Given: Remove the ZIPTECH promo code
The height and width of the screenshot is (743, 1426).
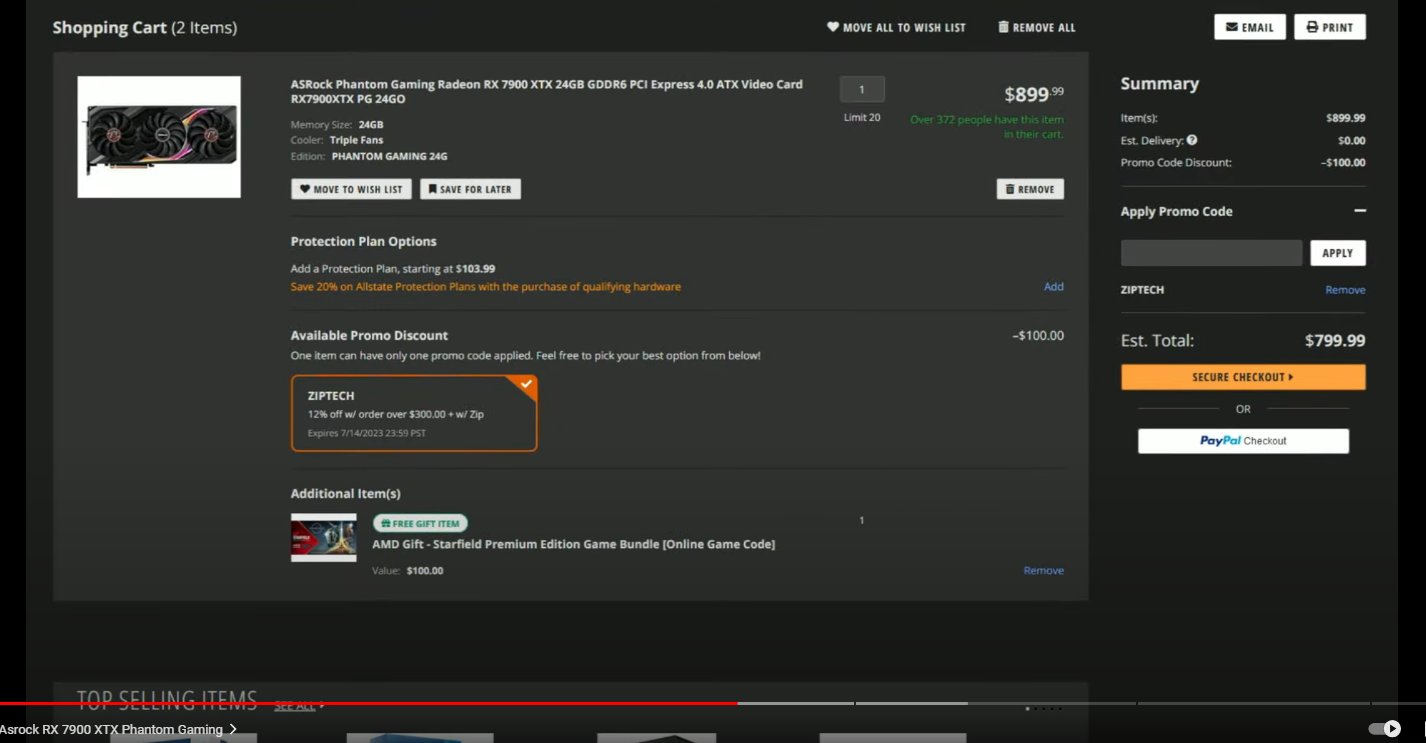Looking at the screenshot, I should (1345, 290).
